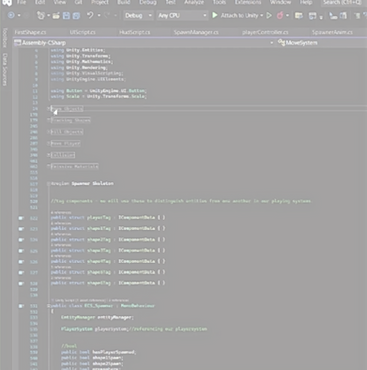Click the Open File folder icon
The width and height of the screenshot is (367, 370).
pyautogui.click(x=56, y=16)
